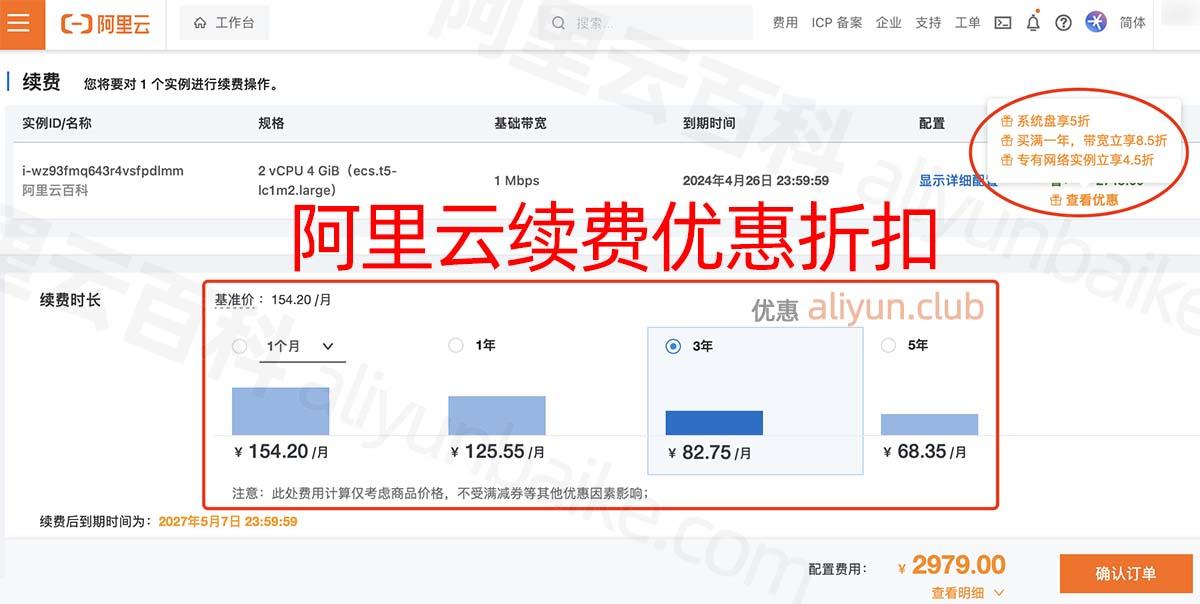Screen dimensions: 1200x604
Task: Click 查看优惠 in the discount popup
Action: 1084,200
